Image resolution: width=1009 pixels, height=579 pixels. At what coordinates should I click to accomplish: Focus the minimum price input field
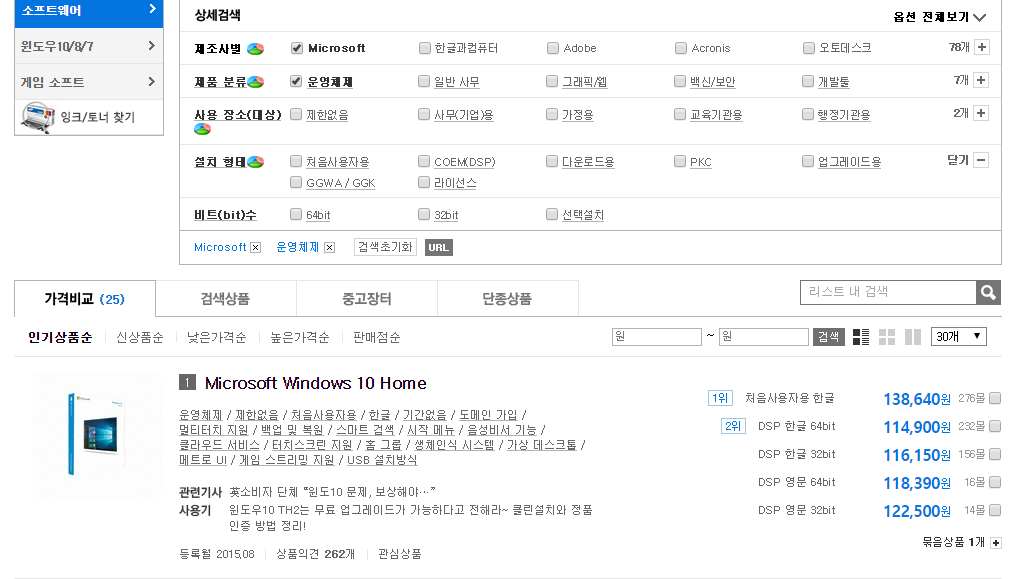pyautogui.click(x=656, y=336)
